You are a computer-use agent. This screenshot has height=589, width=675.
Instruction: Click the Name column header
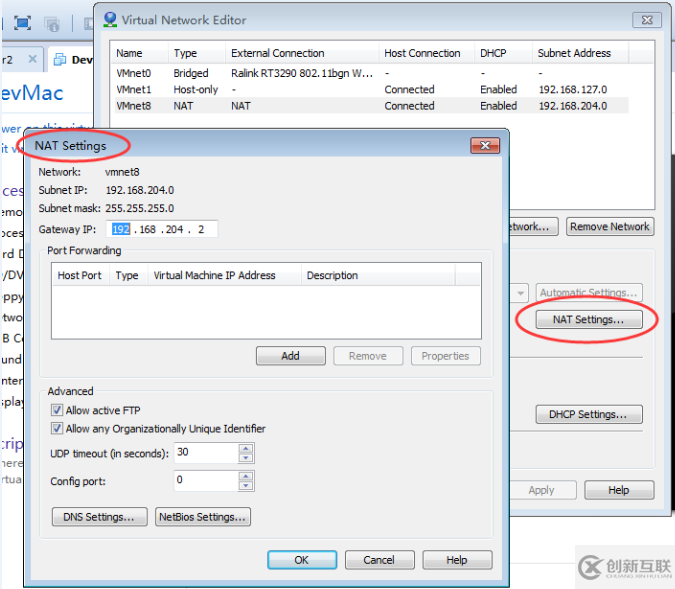click(139, 53)
